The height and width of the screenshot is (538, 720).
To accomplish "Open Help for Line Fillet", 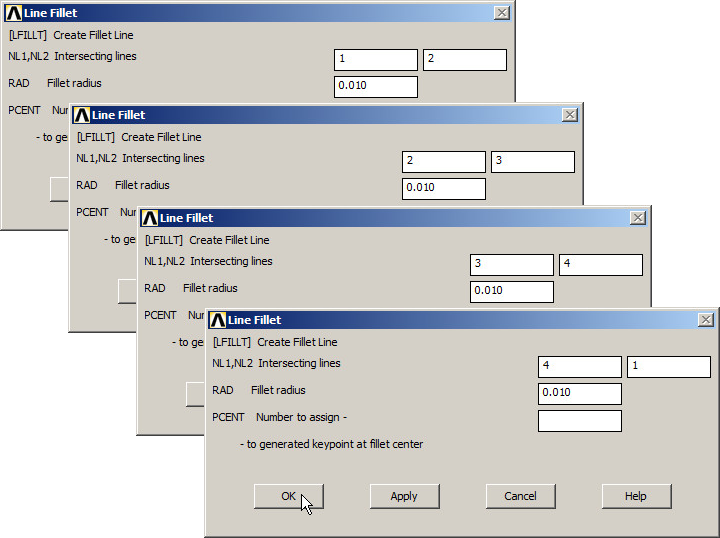I will 636,496.
